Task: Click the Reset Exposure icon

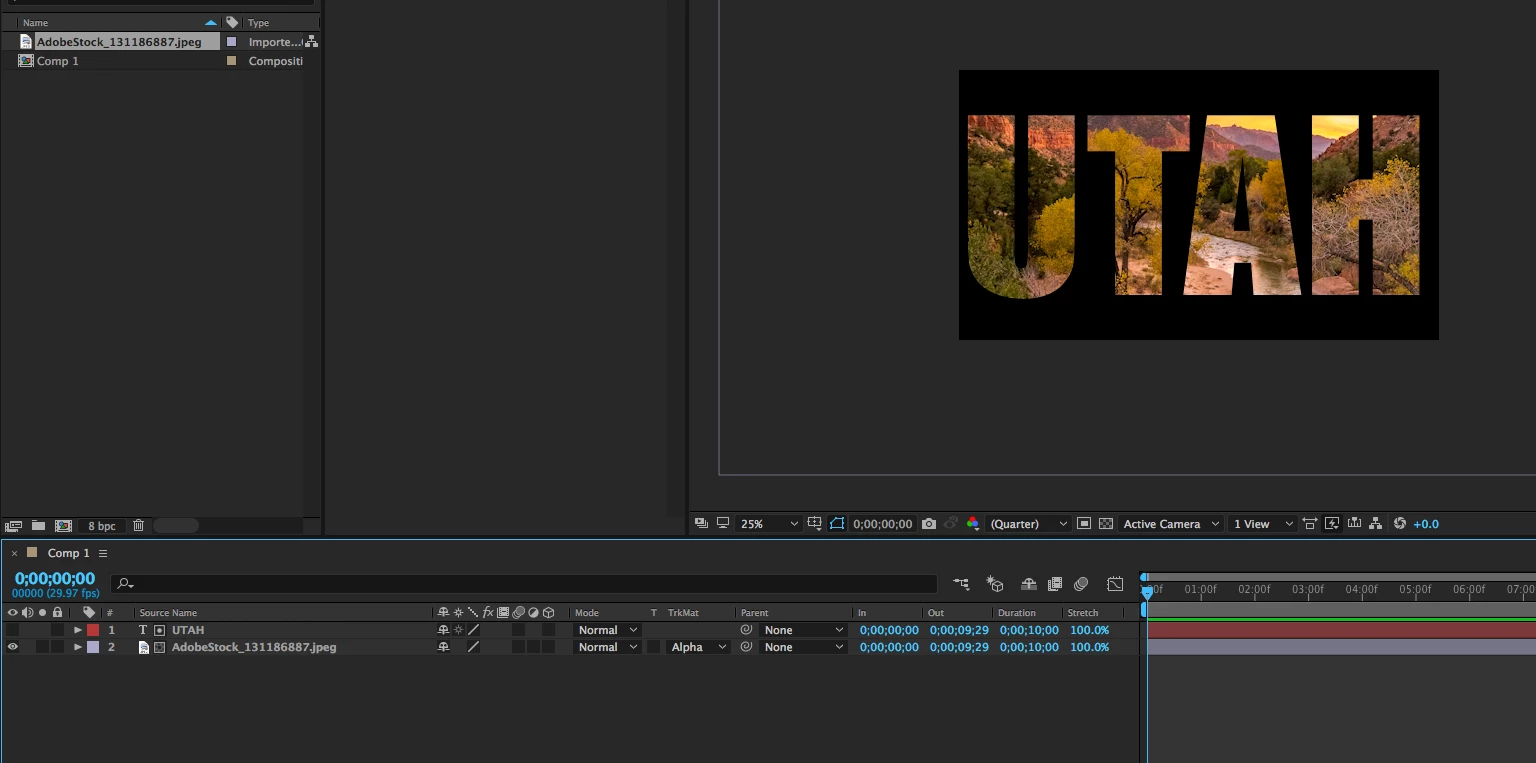Action: tap(1399, 523)
